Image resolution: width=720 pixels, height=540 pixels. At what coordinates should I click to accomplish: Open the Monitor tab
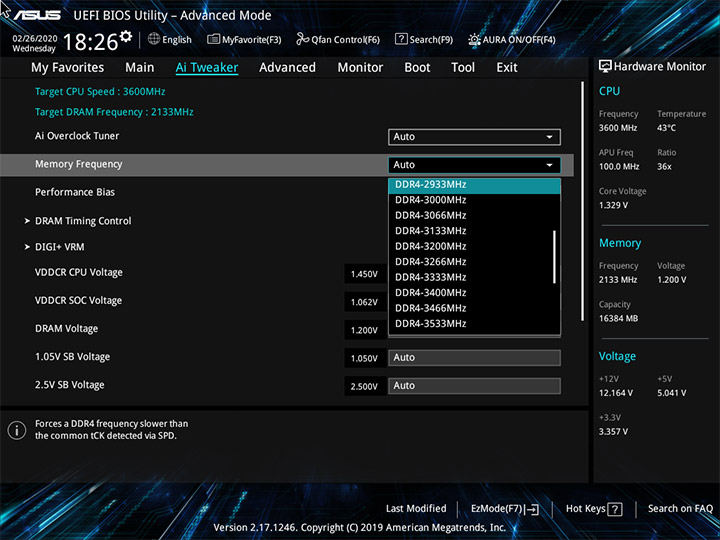[x=360, y=68]
